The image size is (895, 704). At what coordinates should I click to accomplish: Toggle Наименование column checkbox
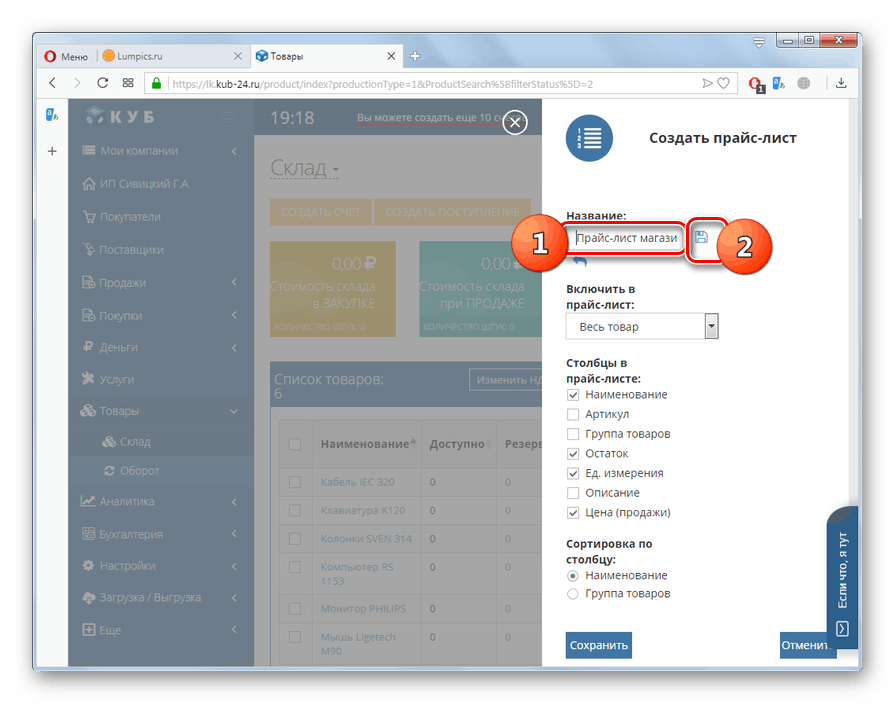tap(573, 395)
